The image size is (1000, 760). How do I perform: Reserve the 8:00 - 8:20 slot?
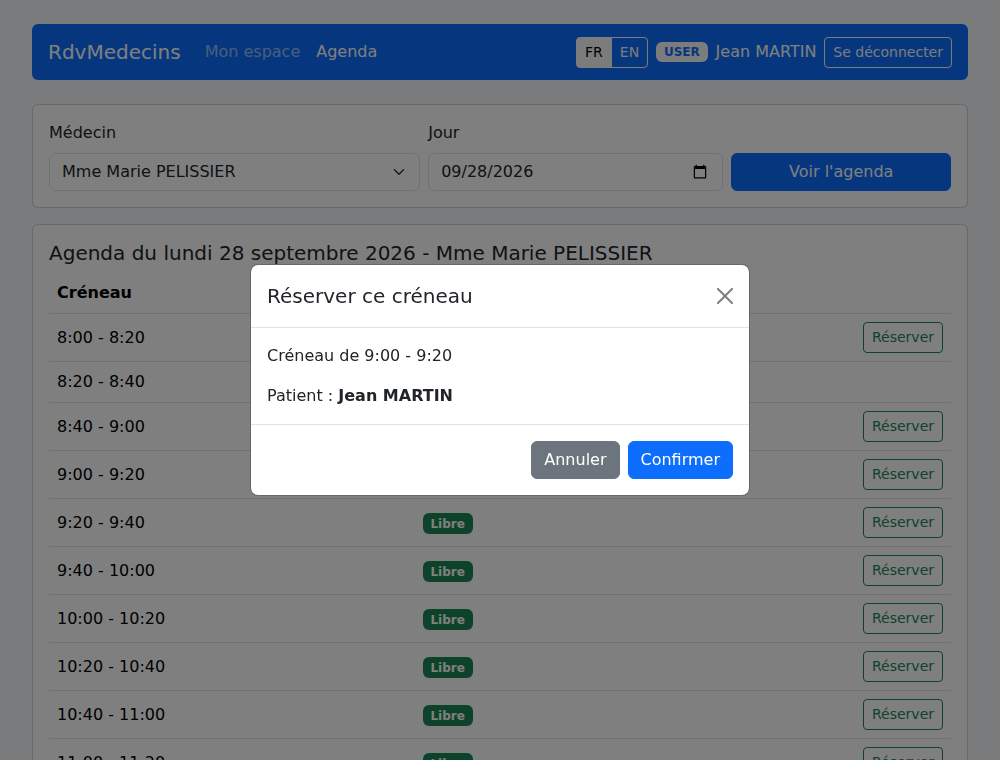coord(902,337)
